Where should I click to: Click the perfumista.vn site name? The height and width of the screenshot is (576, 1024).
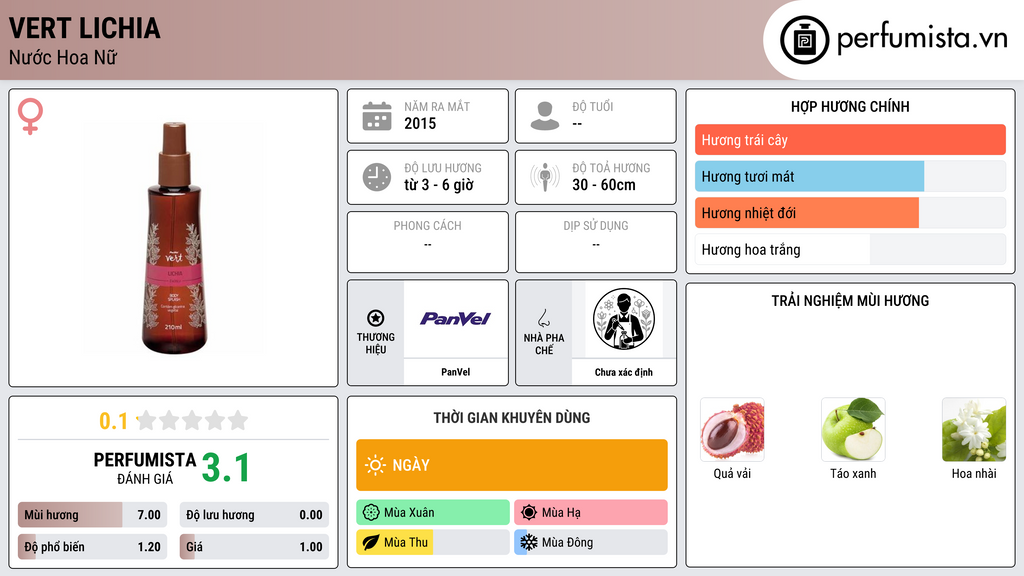(x=922, y=39)
